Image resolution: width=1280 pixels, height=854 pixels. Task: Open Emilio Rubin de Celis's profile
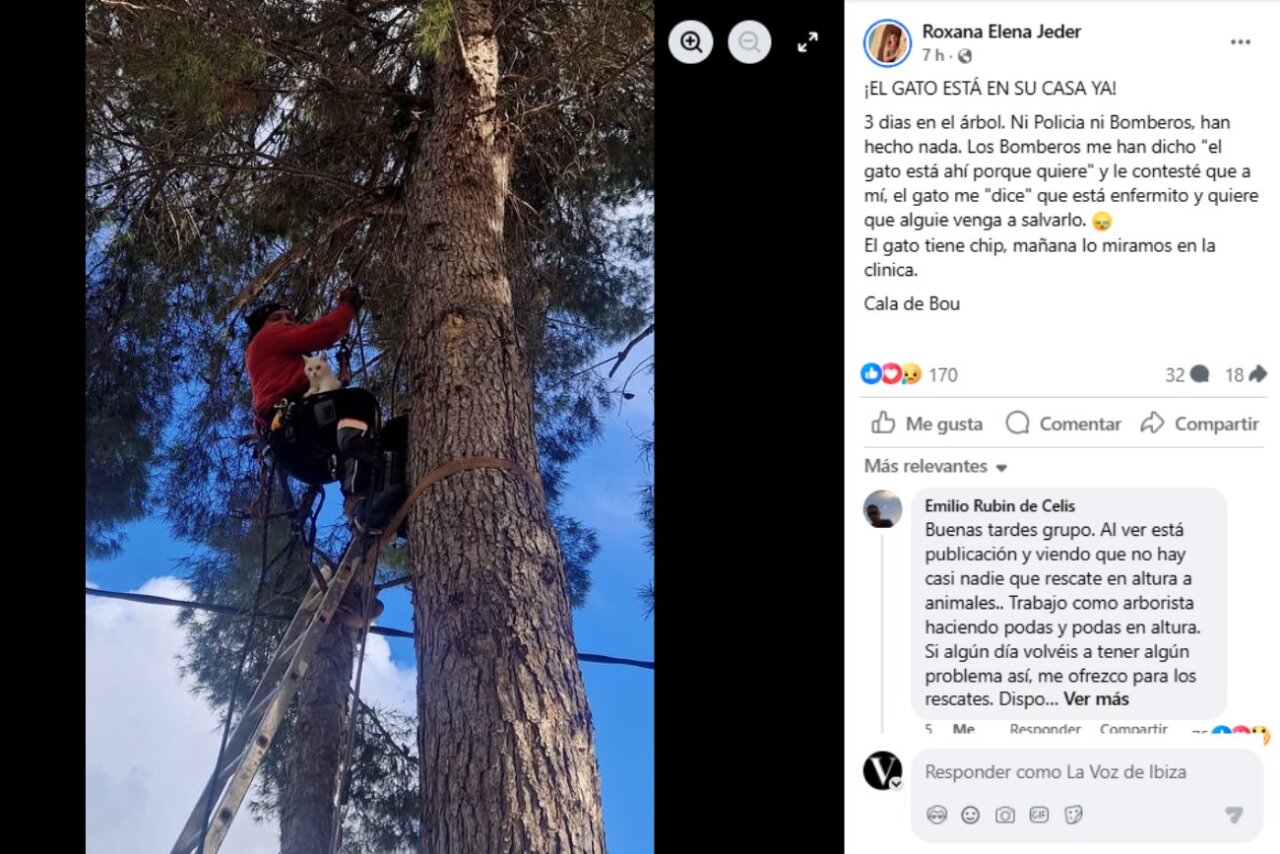1000,506
